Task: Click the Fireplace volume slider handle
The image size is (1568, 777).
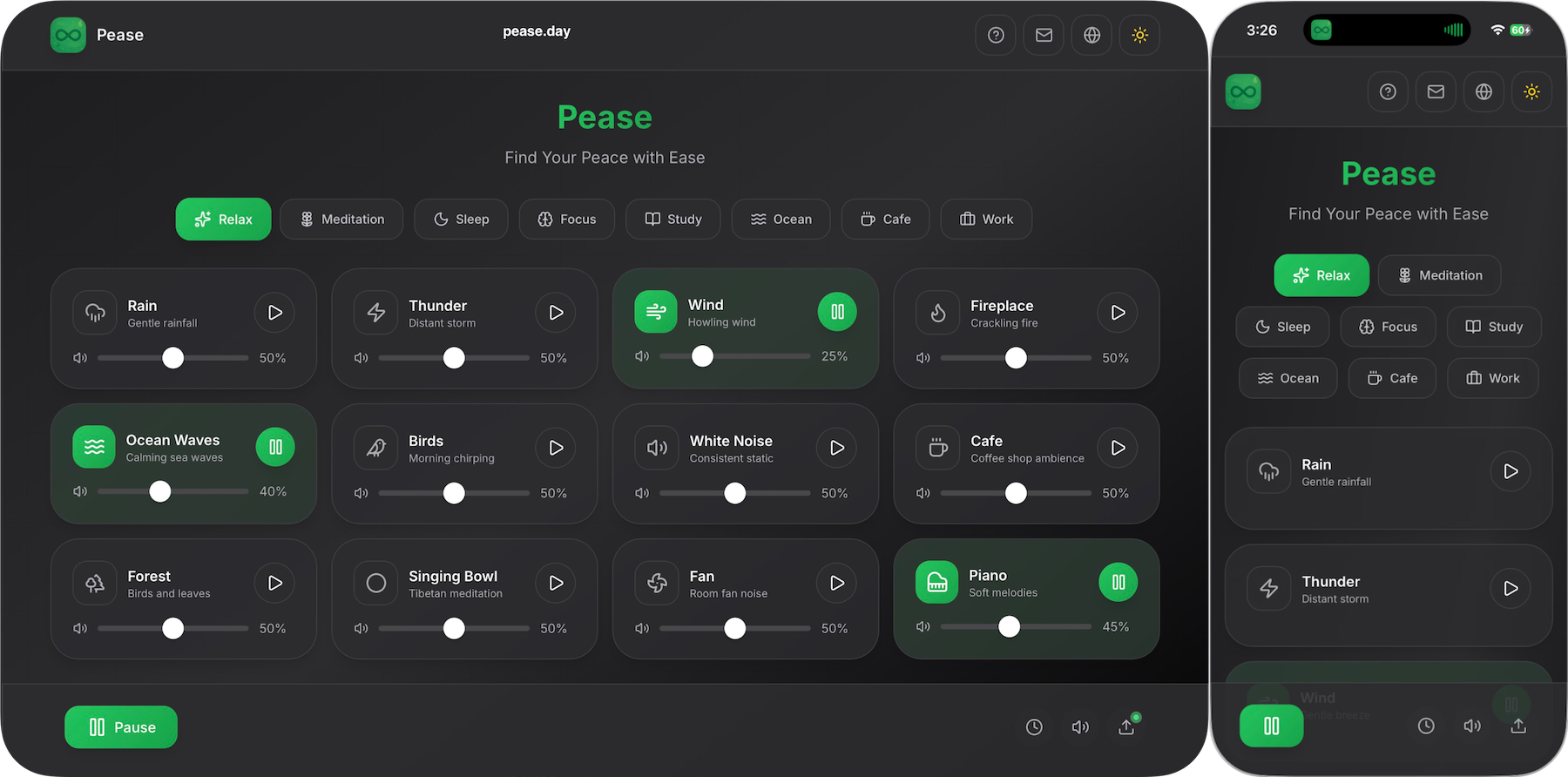Action: 1016,358
